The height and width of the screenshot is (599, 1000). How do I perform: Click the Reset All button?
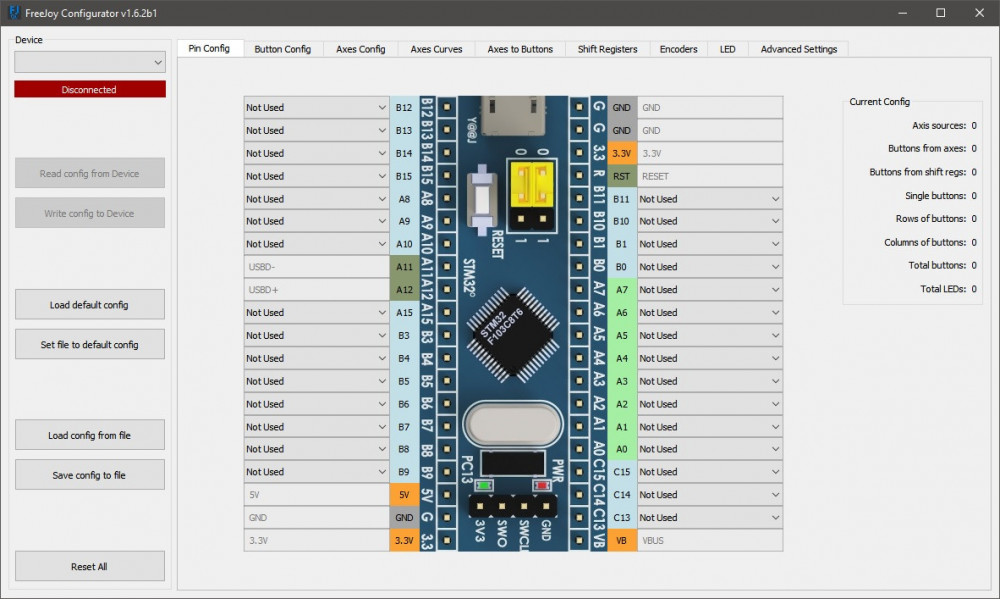click(90, 566)
